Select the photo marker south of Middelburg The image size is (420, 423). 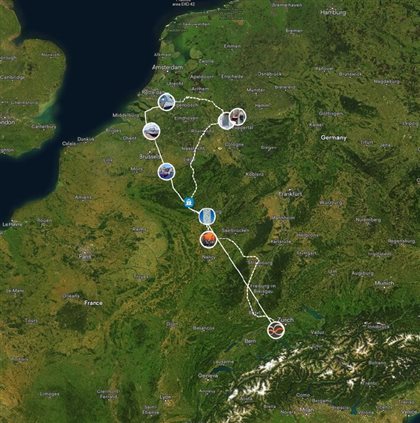coord(151,131)
